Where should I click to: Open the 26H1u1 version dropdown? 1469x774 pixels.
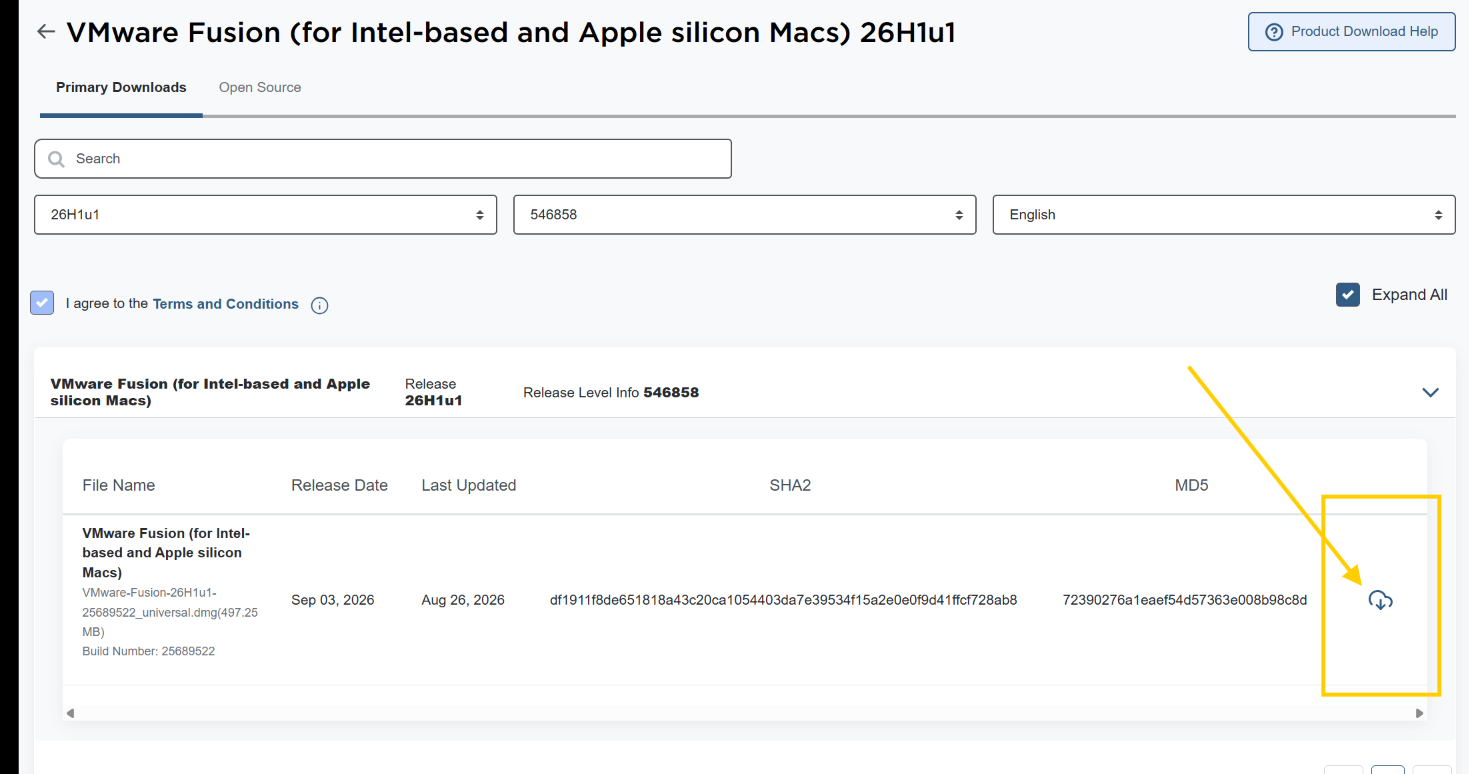(x=266, y=215)
